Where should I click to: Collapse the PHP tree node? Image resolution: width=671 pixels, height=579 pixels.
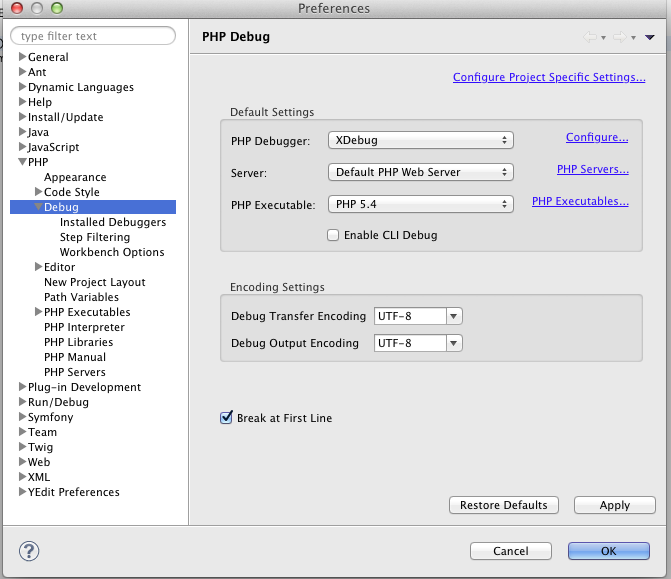[x=22, y=162]
